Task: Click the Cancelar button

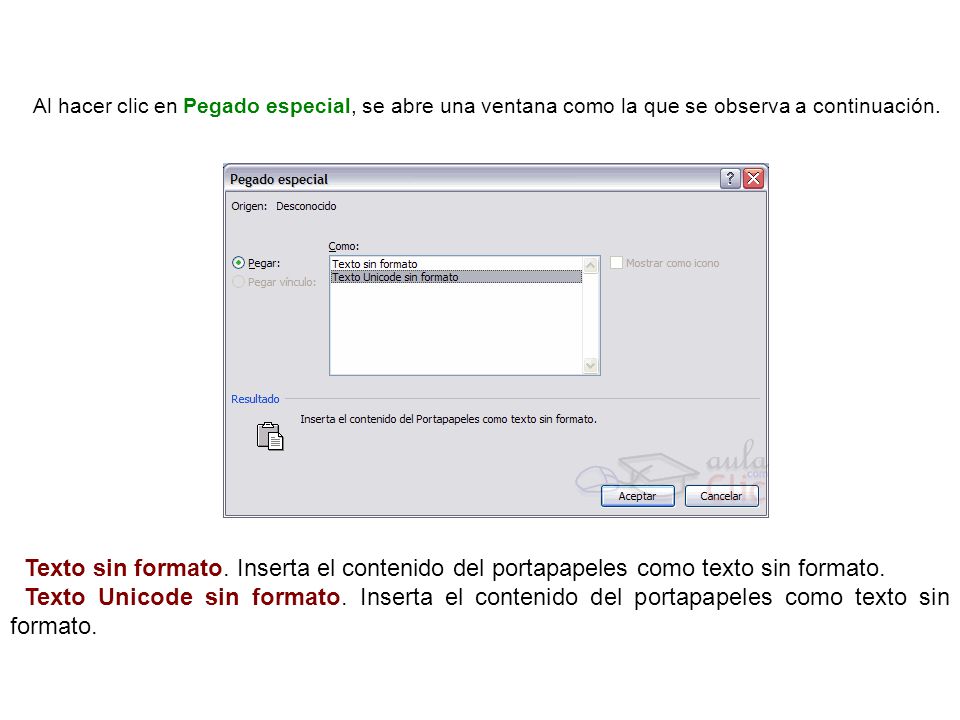Action: pyautogui.click(x=721, y=496)
